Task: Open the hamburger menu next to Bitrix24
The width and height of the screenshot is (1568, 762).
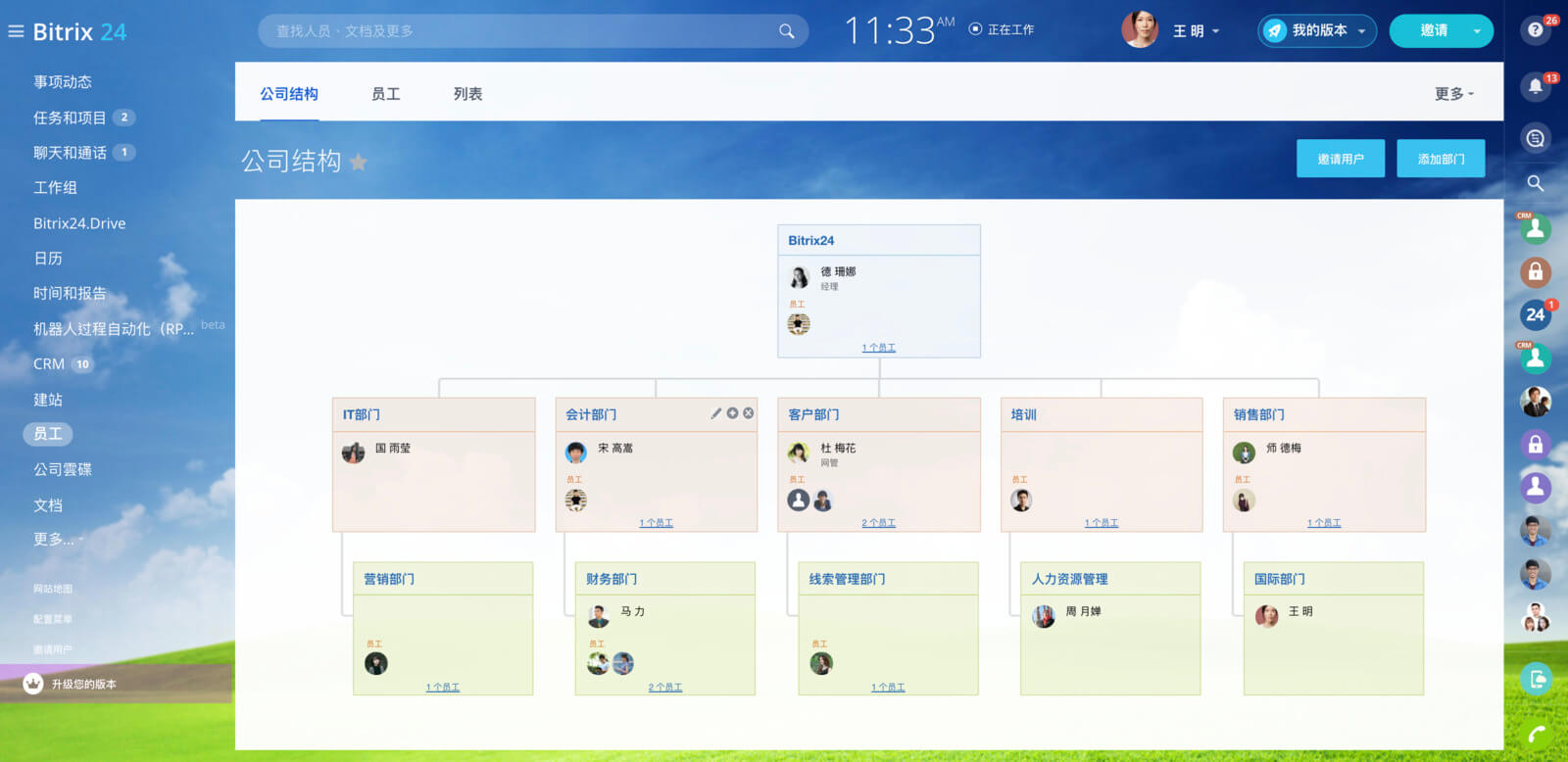Action: coord(16,31)
